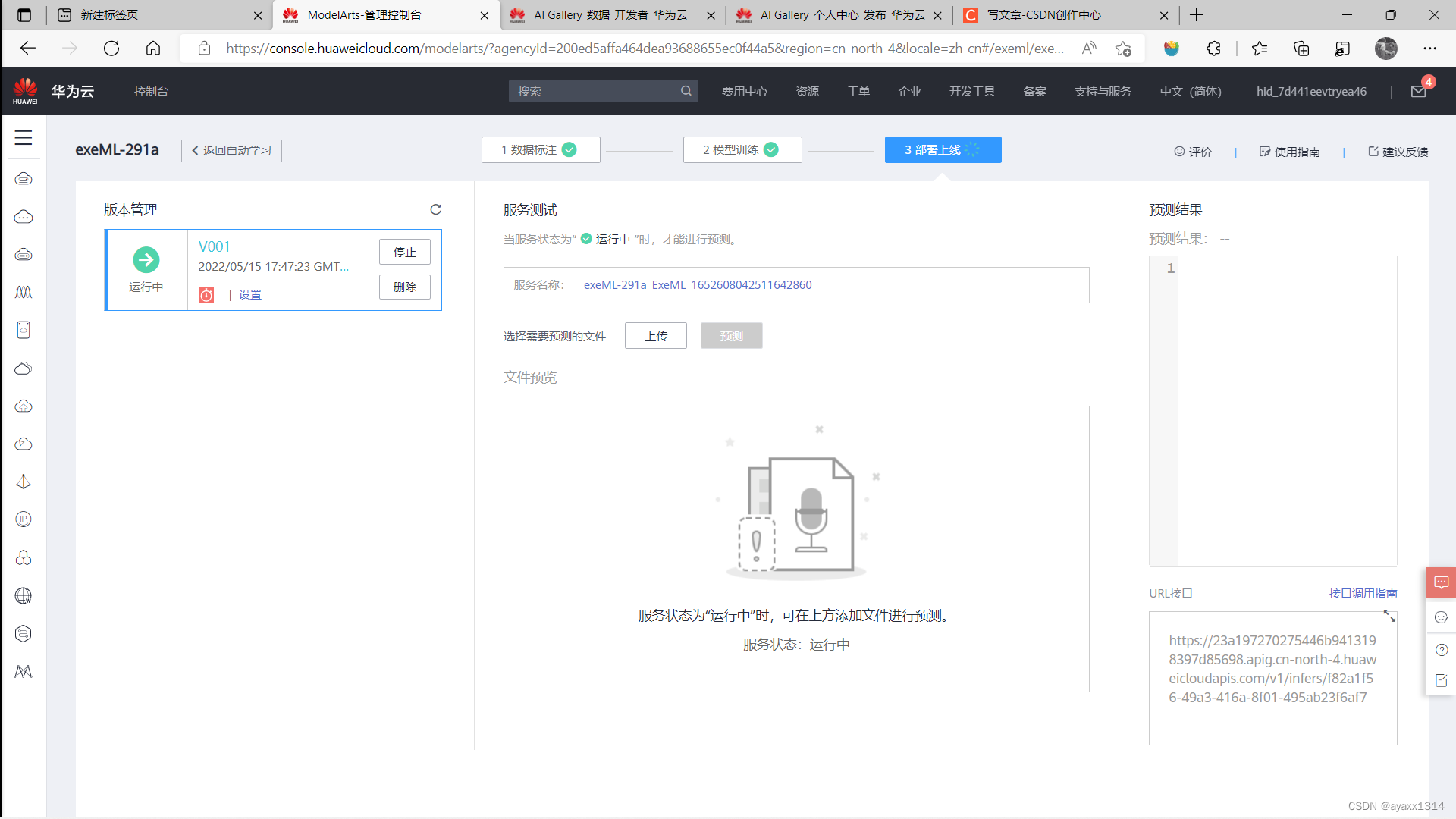Open the 接口调用指南 link
Screen dimensions: 1456x819
point(1363,594)
